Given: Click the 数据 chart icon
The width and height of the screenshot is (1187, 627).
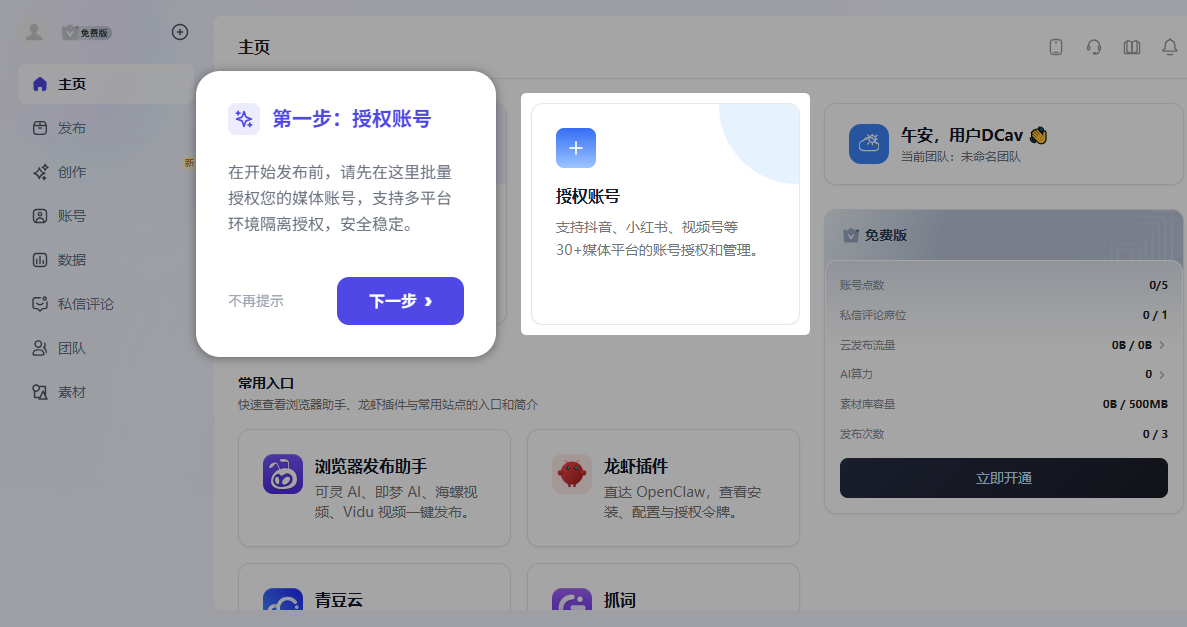Looking at the screenshot, I should tap(40, 260).
